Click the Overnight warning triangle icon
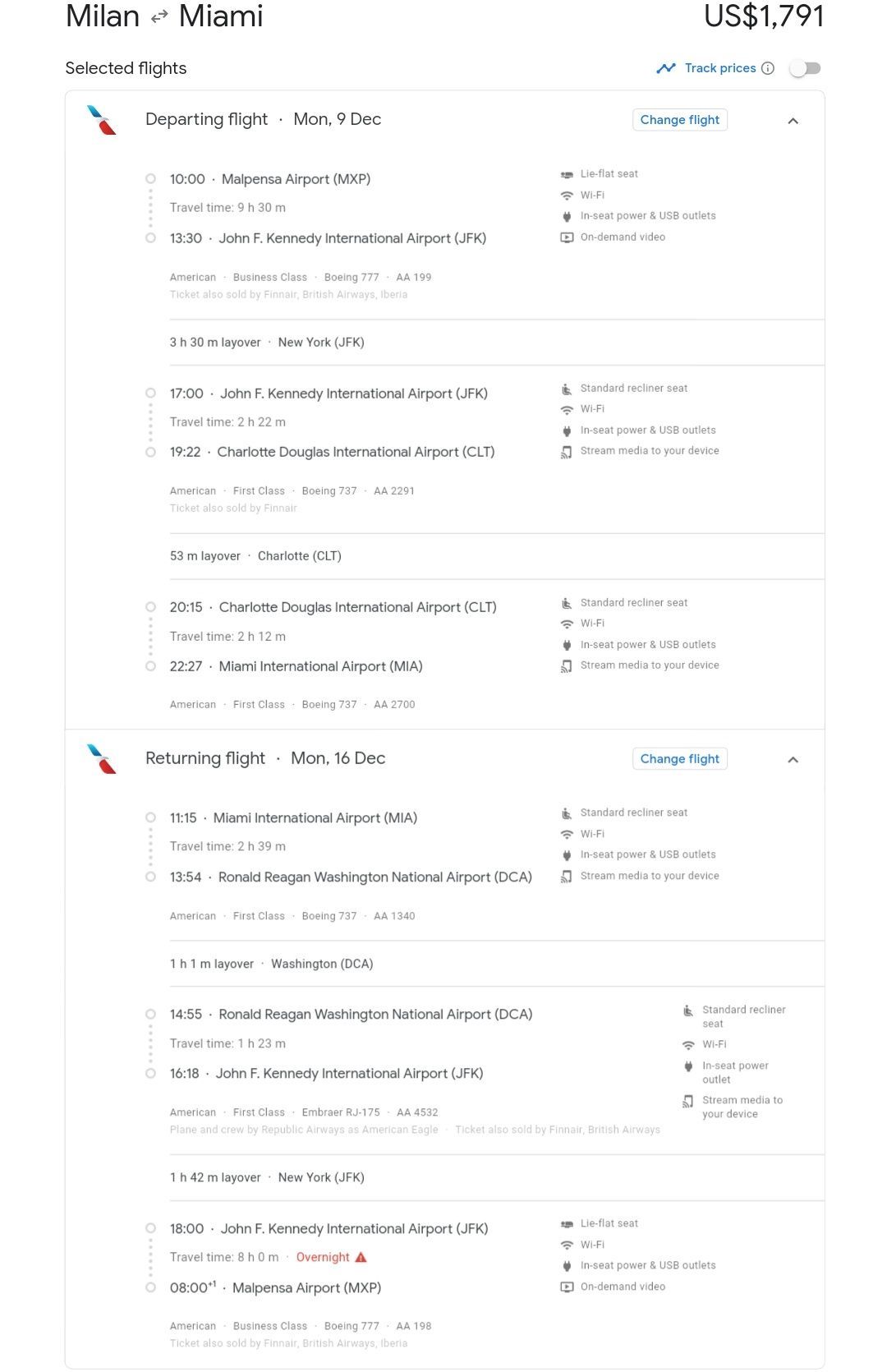887x1372 pixels. [361, 1257]
